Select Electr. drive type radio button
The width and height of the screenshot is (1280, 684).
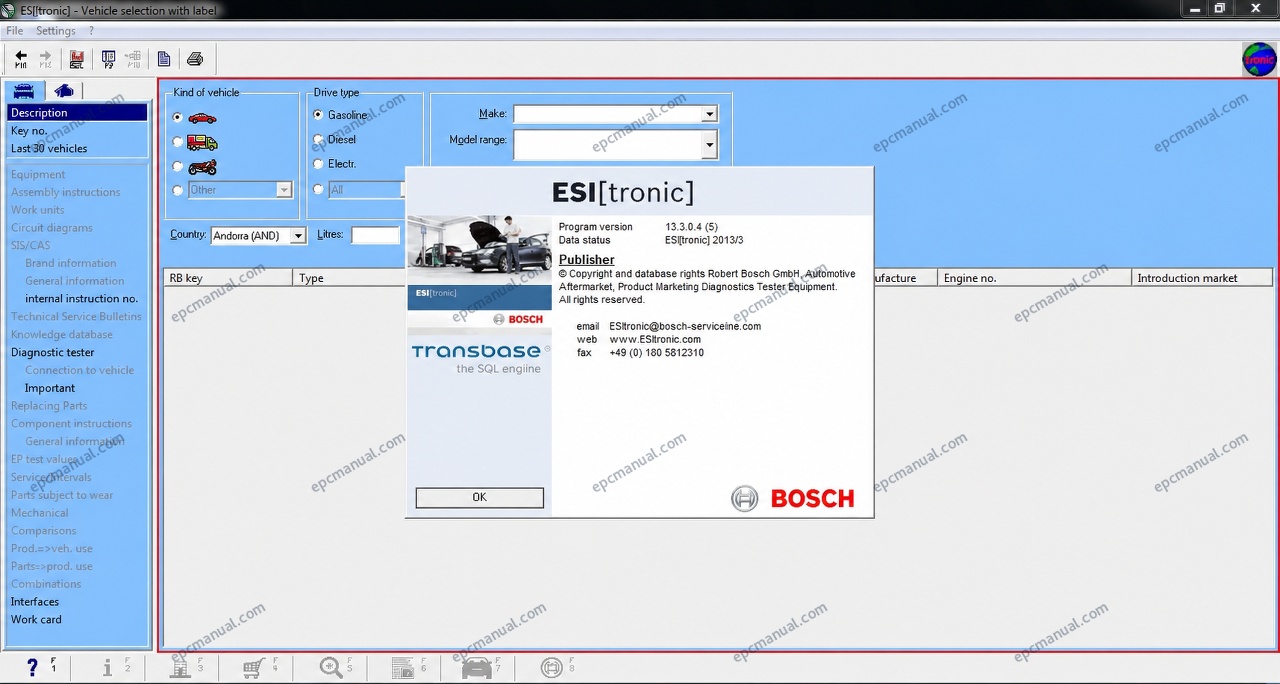[318, 164]
